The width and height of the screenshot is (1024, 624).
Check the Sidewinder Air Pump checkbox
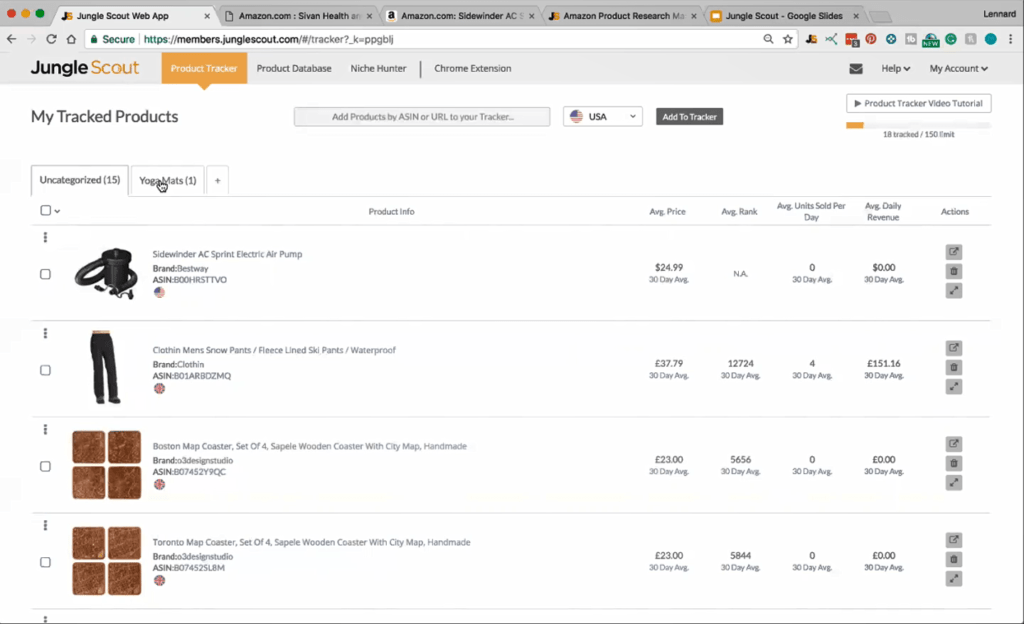[x=45, y=274]
